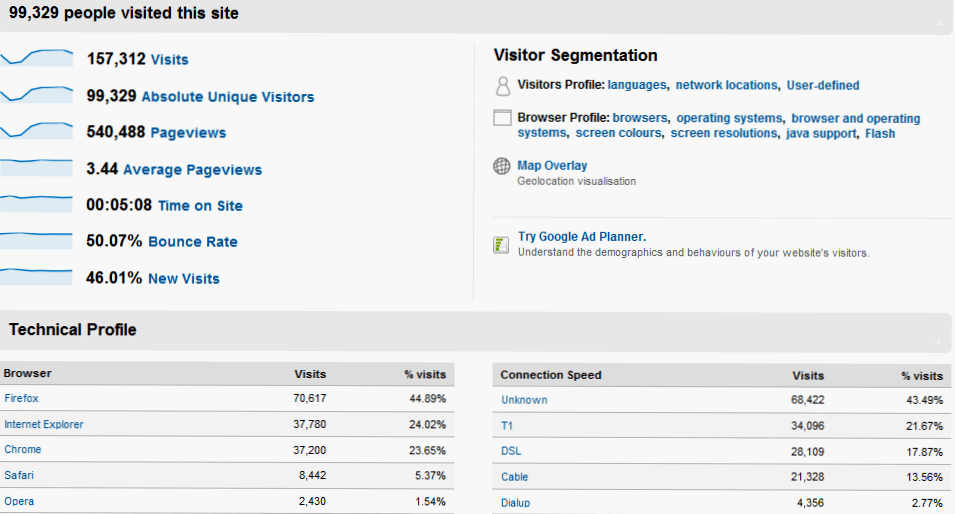Viewport: 955px width, 514px height.
Task: Open the Pageviews sparkline chart
Action: pos(37,130)
